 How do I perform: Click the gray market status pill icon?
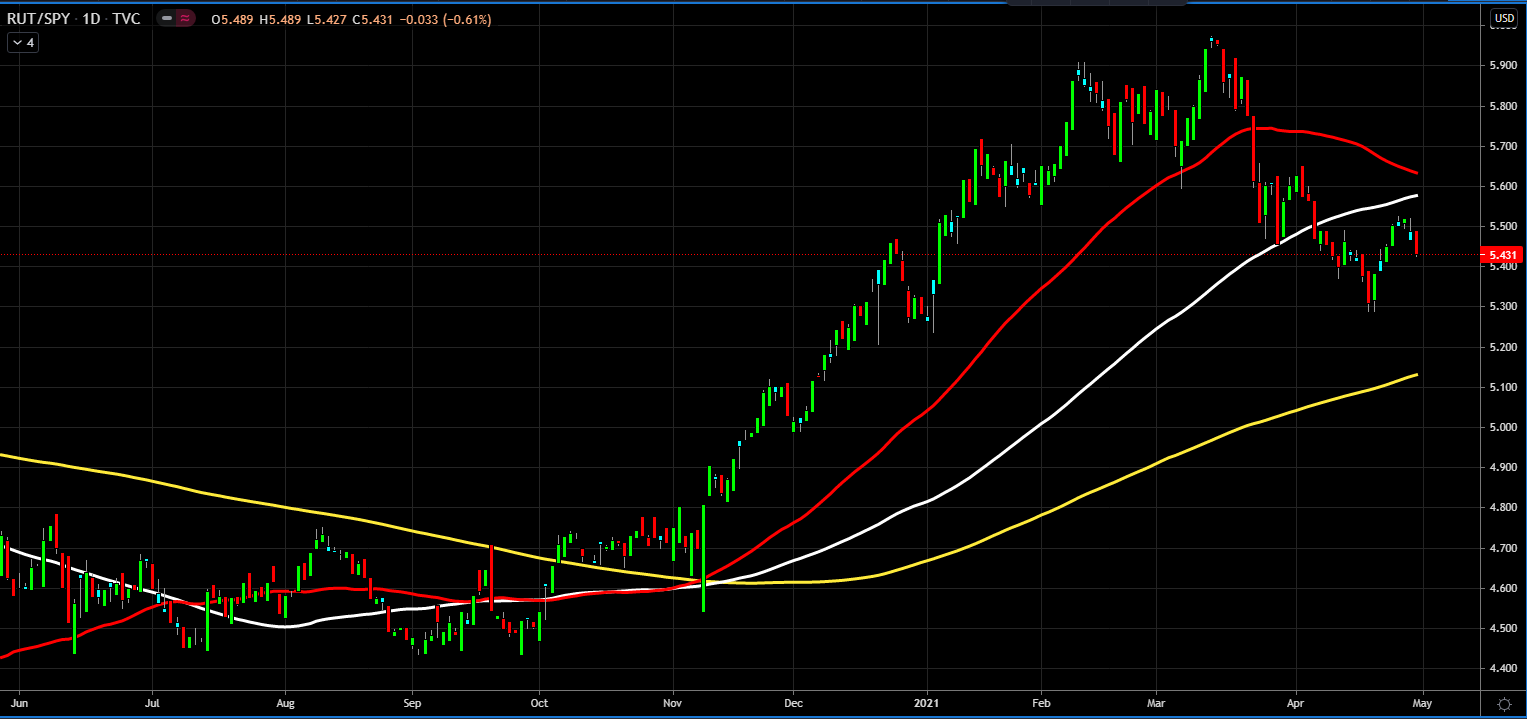pos(167,19)
